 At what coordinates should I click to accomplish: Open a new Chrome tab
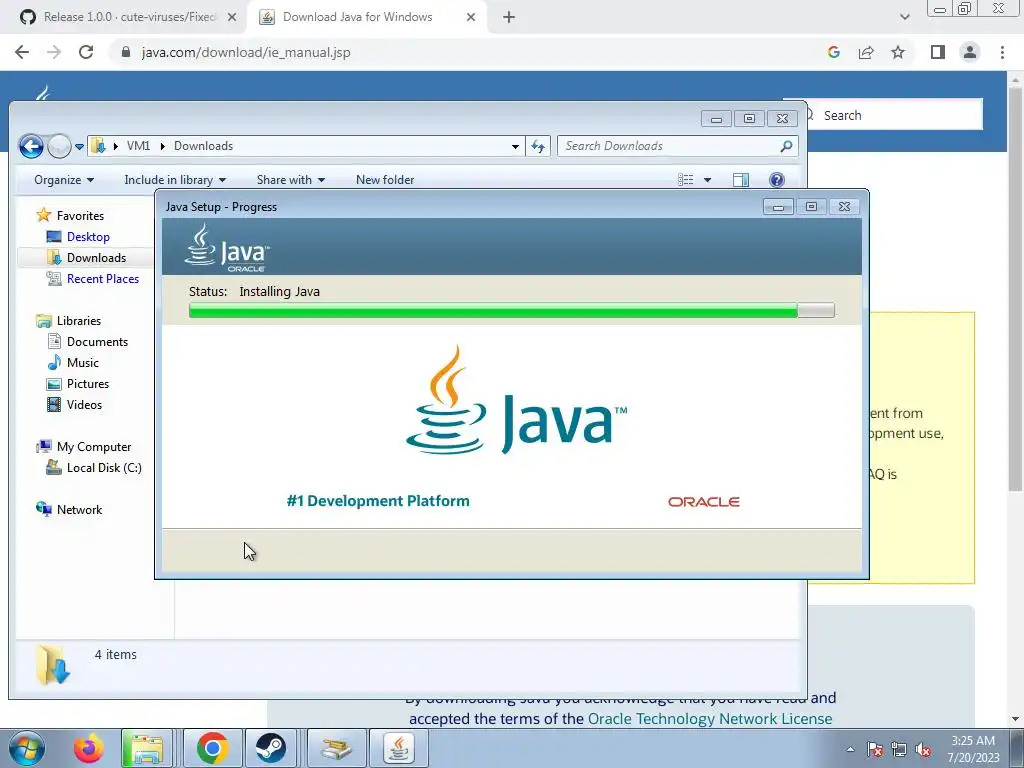pos(509,17)
